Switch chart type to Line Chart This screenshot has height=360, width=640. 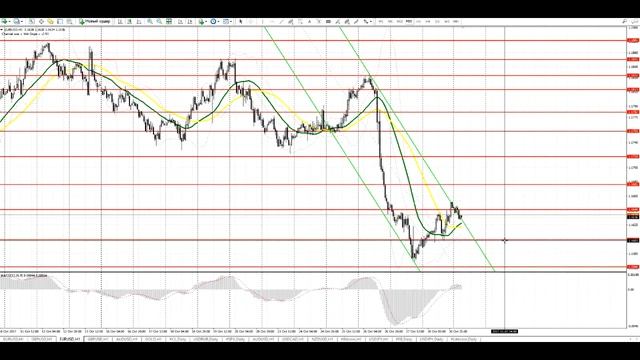(139, 21)
